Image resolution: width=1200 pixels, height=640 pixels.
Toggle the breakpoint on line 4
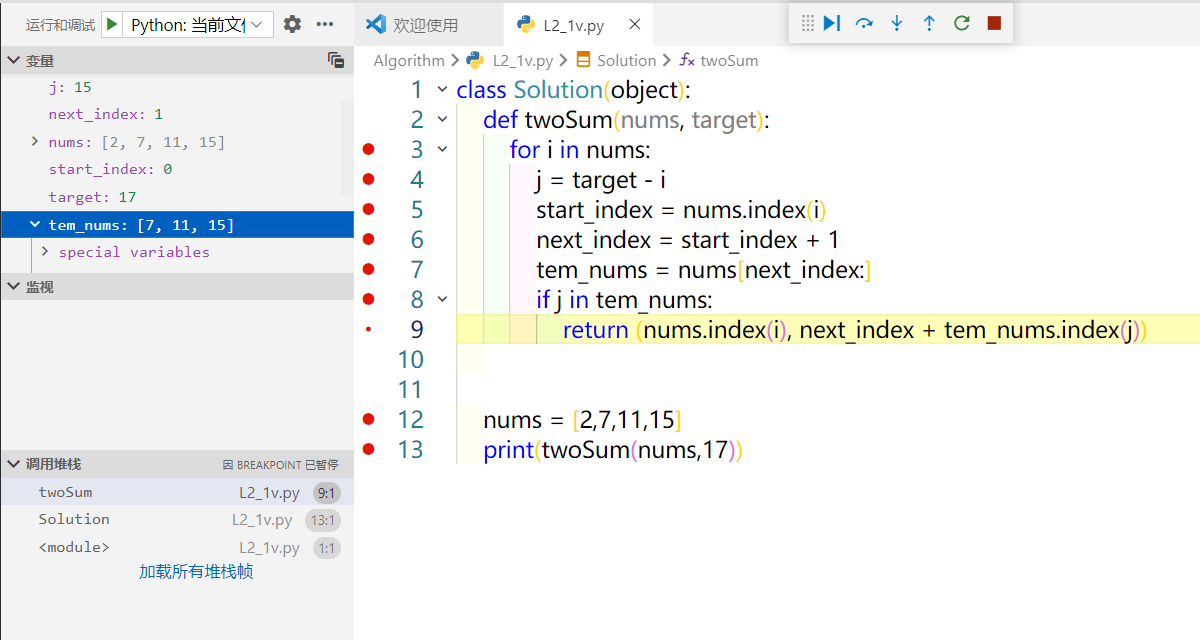(368, 179)
